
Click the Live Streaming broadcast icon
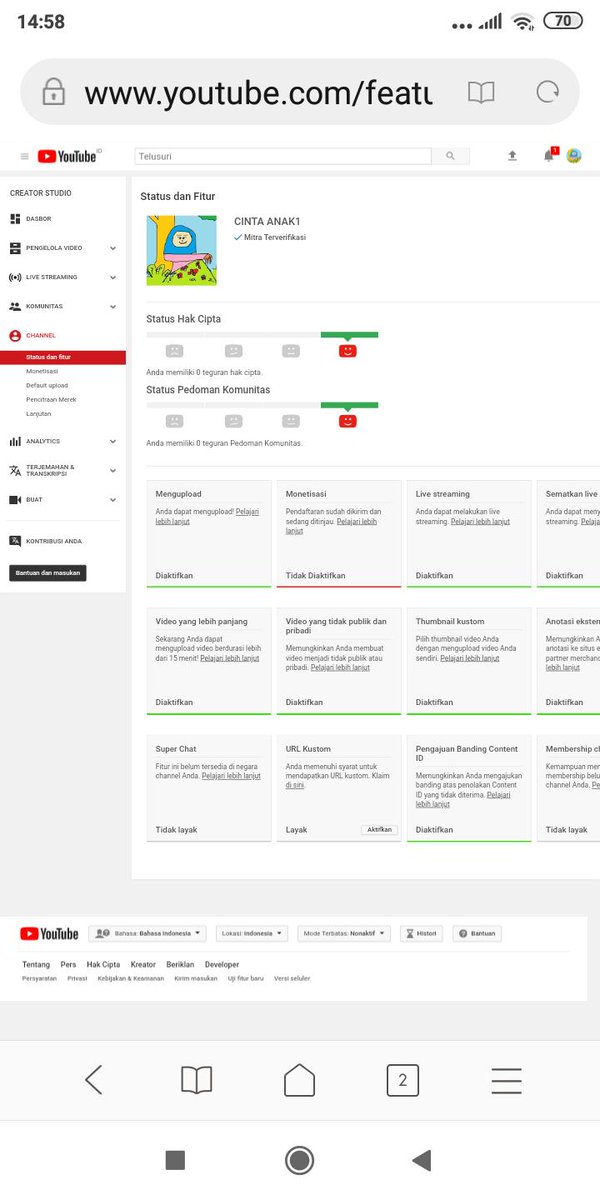click(15, 277)
